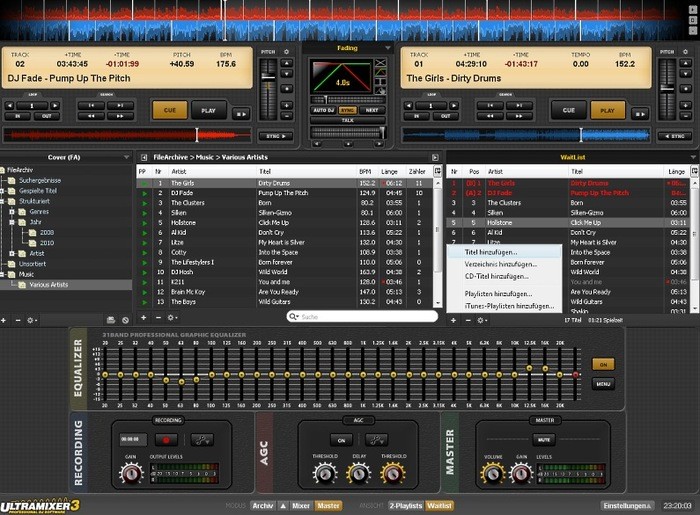
Task: Jump to previous track on DJ Fade deck search
Action: (91, 106)
